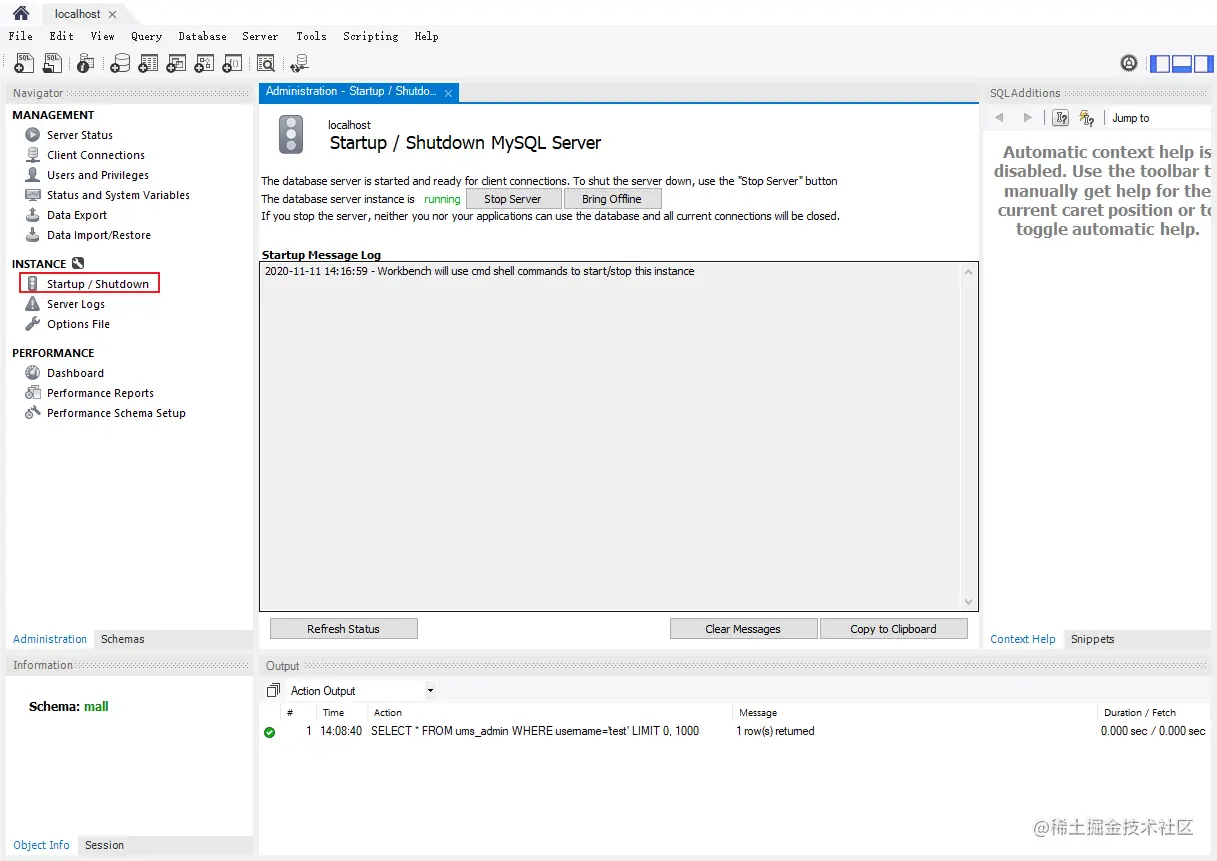1217x861 pixels.
Task: Open Workbench preferences gear icon
Action: (x=1129, y=63)
